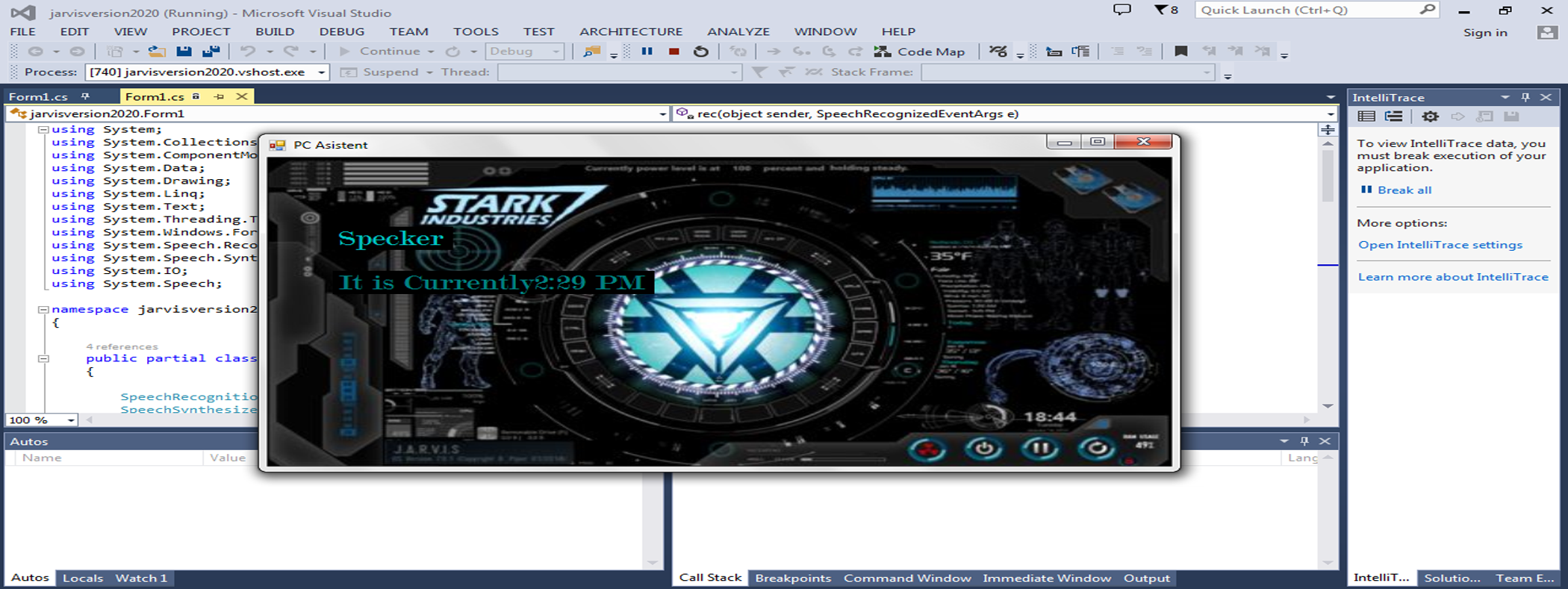Click the refresh round button in PC Asistent
This screenshot has height=589, width=1568.
click(x=1096, y=448)
